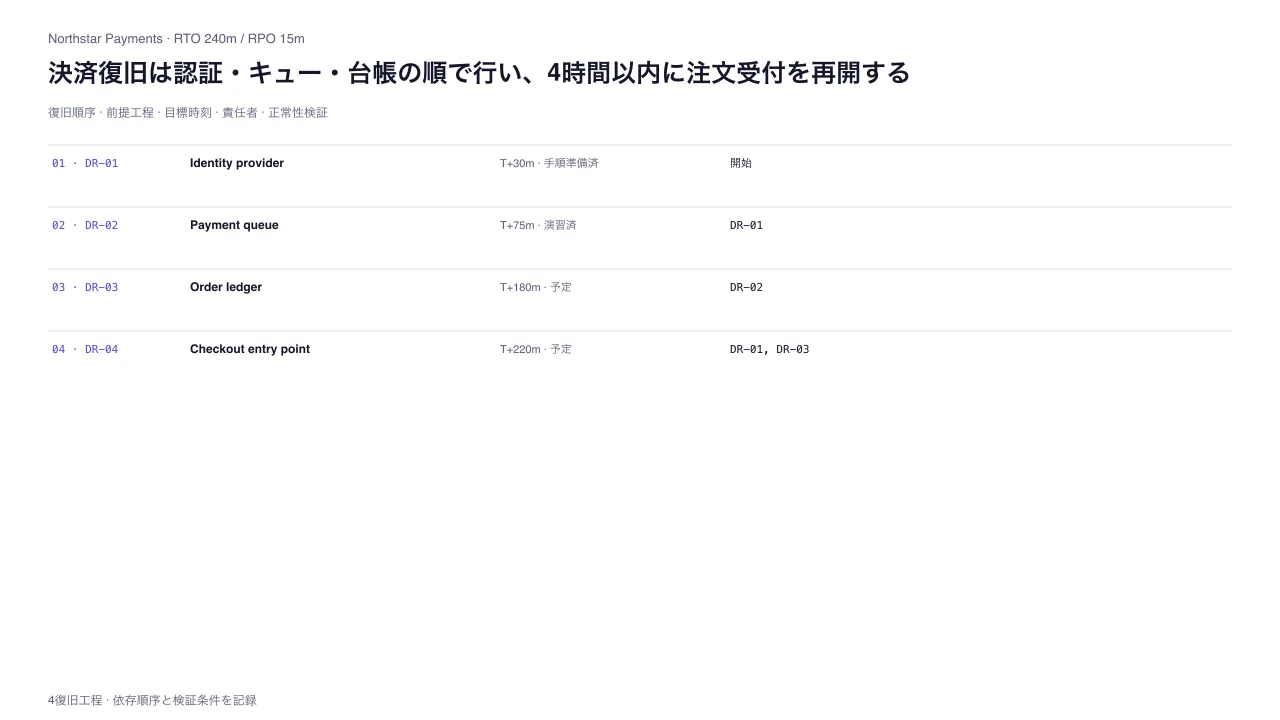This screenshot has width=1280, height=720.
Task: Click the 'Identity provider' row name
Action: (237, 163)
